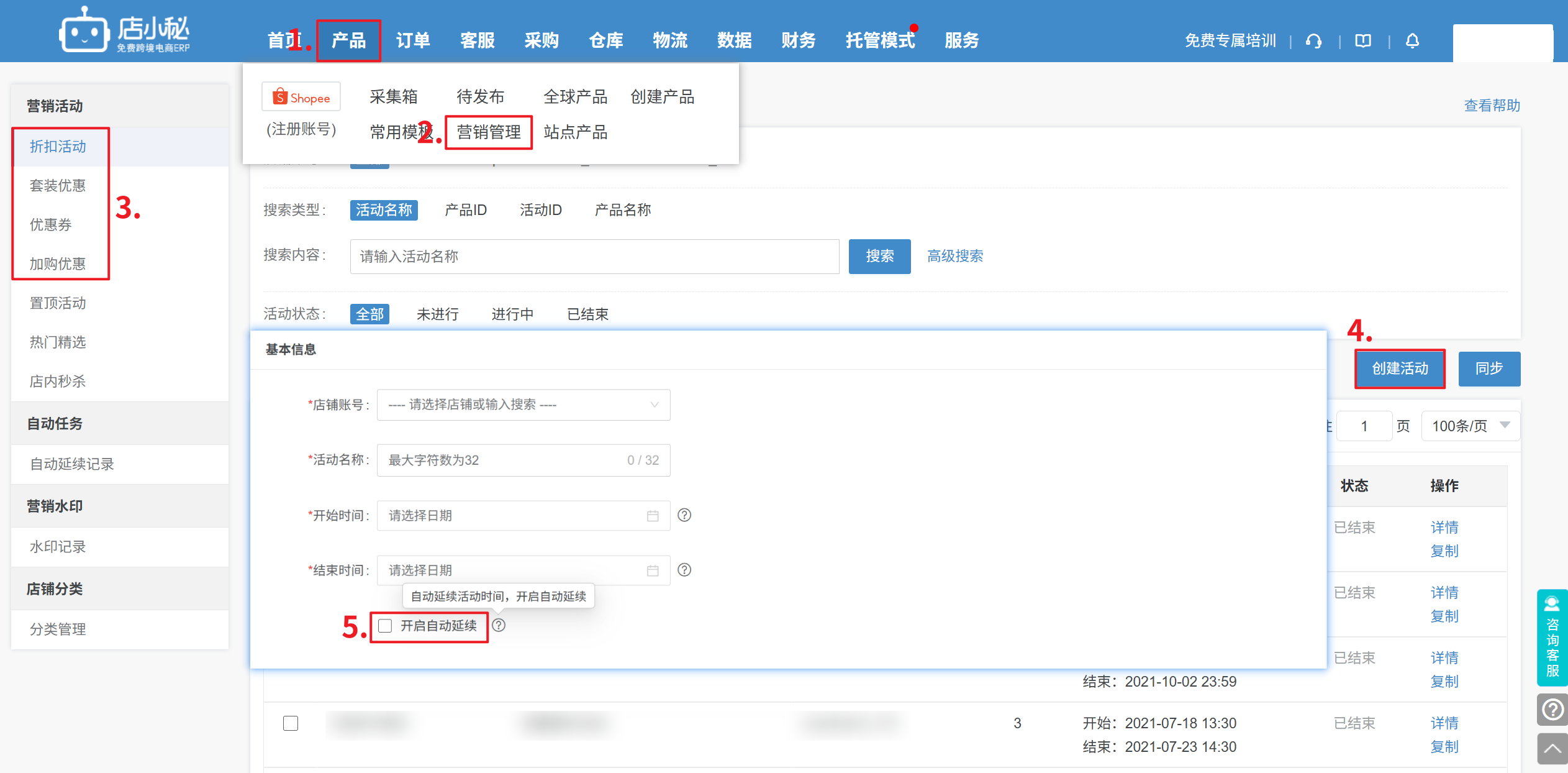Open the 咨询客服 floating support widget
This screenshot has height=773, width=1568.
click(1552, 638)
